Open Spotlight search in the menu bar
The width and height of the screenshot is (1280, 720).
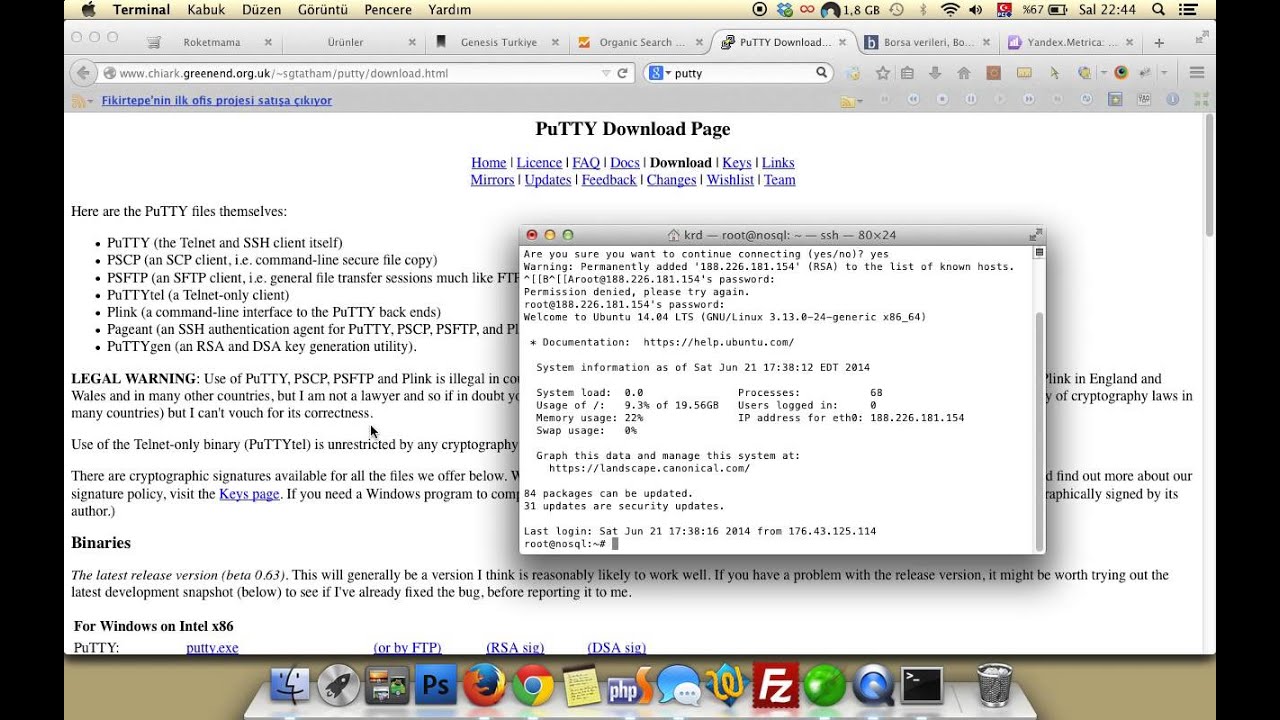[1158, 10]
